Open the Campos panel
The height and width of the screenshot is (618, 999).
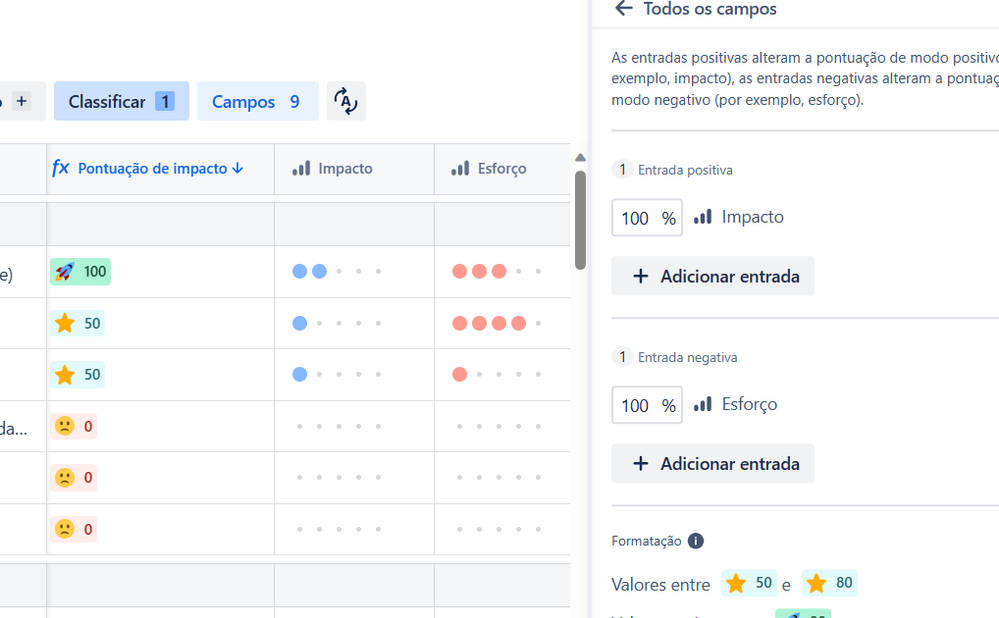click(248, 101)
